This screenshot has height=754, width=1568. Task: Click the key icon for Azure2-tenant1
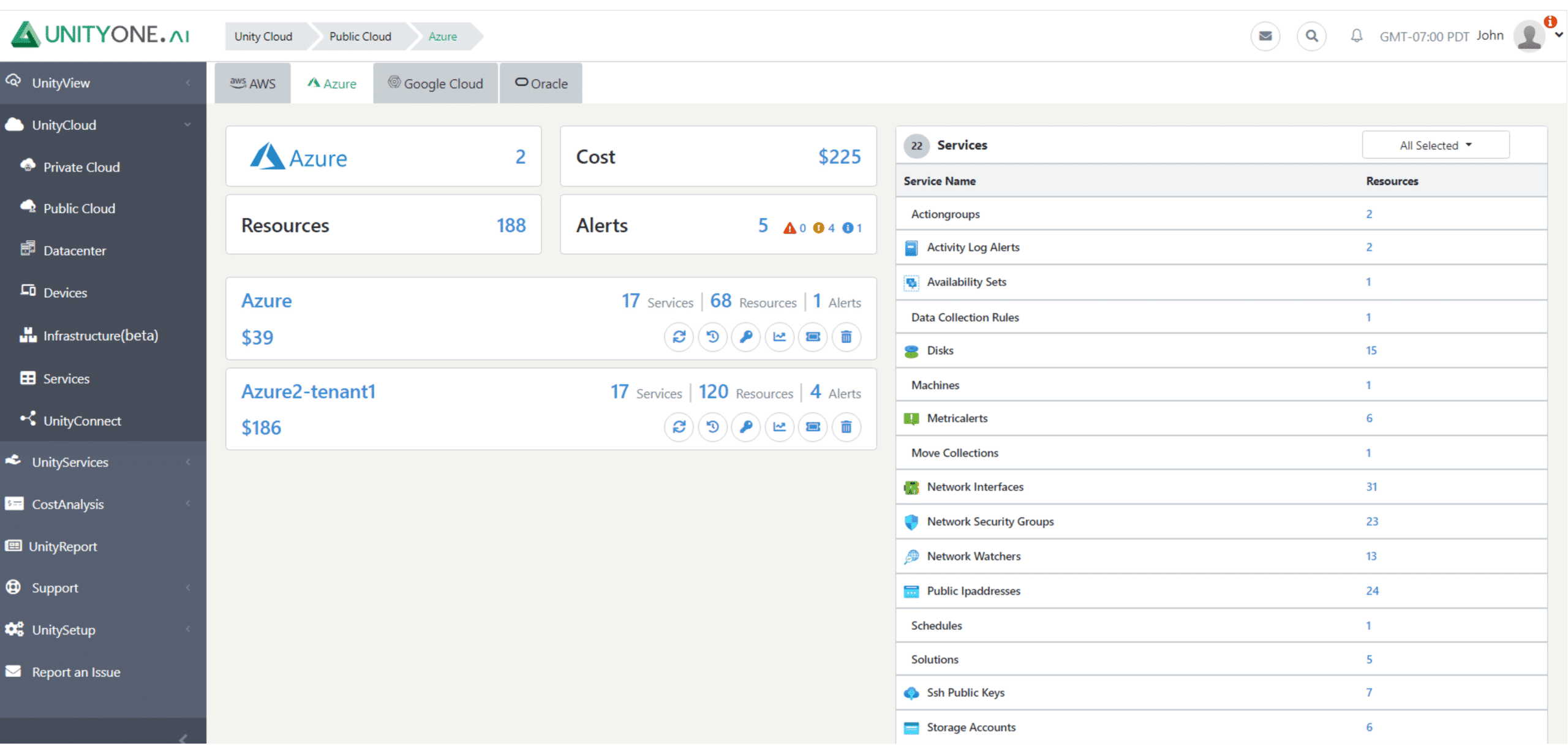pos(746,427)
